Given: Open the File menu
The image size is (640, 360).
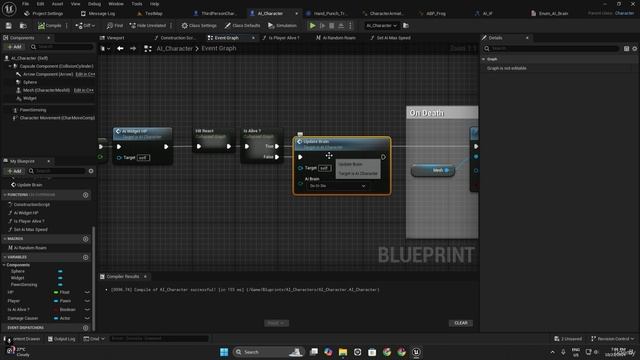Looking at the screenshot, I should coord(25,4).
